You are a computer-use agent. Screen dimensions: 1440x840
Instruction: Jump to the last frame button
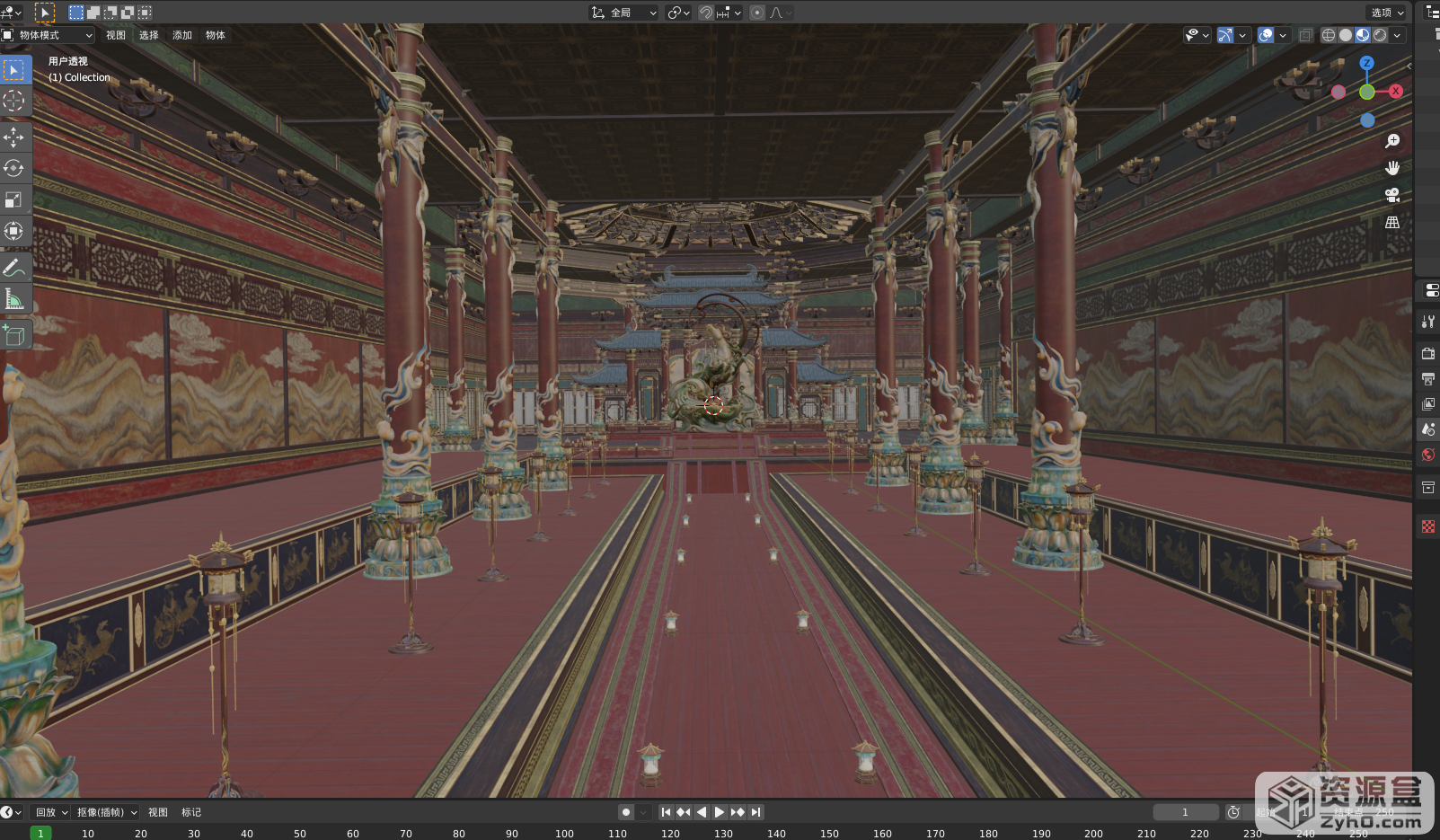tap(756, 812)
